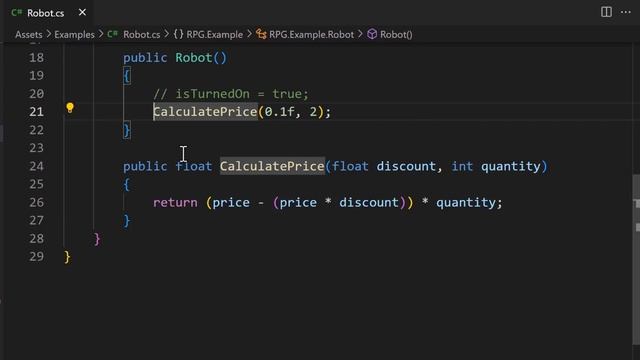Click the Robot constructor name on line 18
This screenshot has width=640, height=360.
193,58
